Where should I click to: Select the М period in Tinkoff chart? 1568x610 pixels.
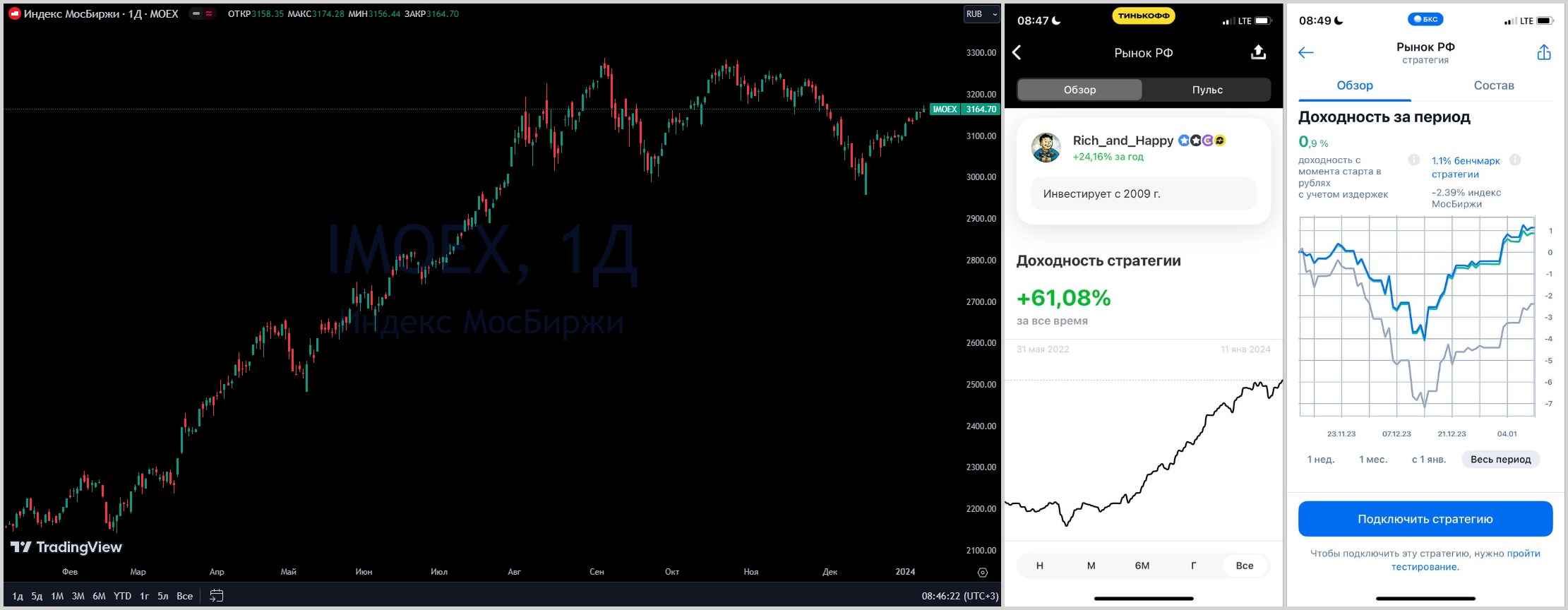click(1091, 566)
